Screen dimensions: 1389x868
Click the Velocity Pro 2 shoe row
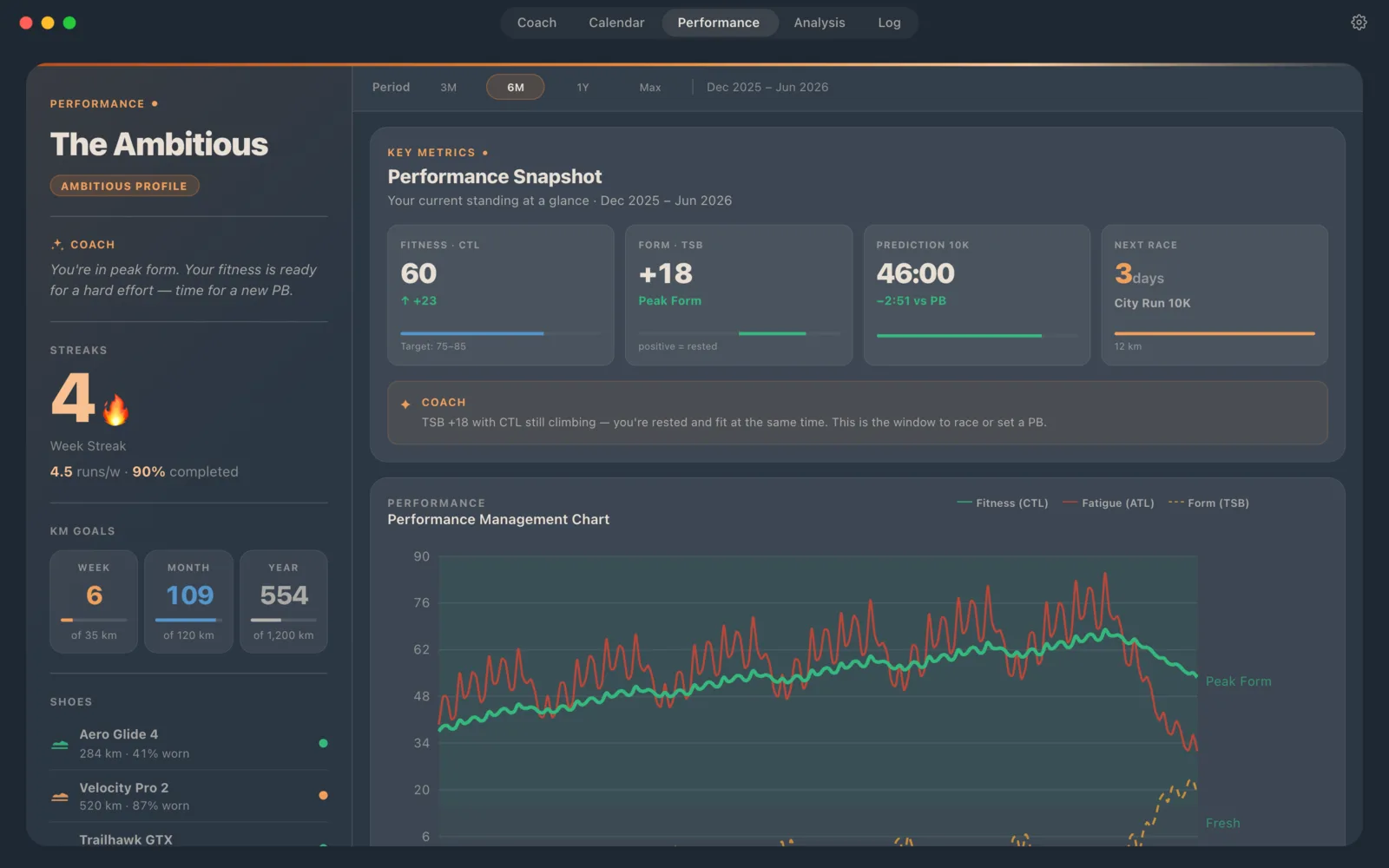pos(188,796)
